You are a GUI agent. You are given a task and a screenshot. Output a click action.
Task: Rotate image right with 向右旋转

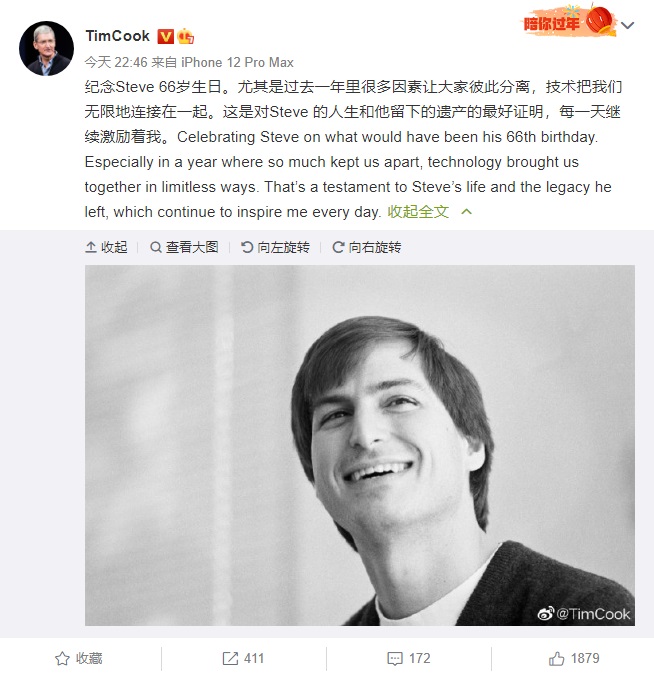point(367,247)
